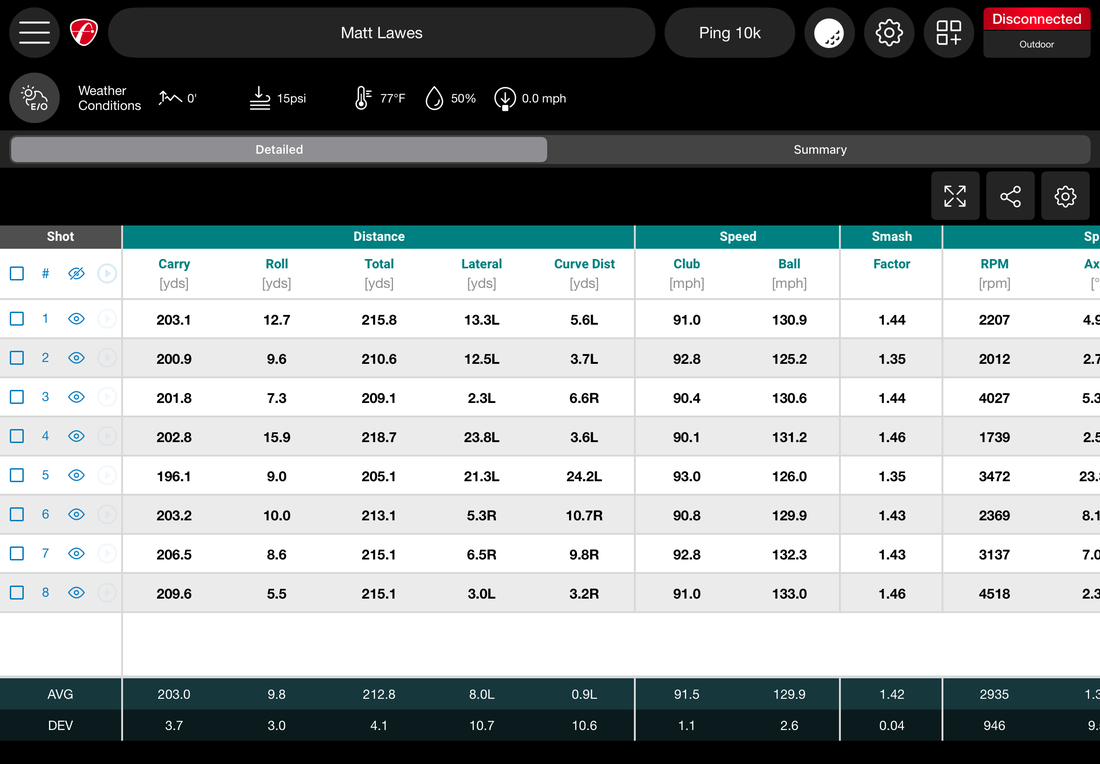Expand the table to fullscreen view
This screenshot has height=764, width=1100.
[955, 196]
